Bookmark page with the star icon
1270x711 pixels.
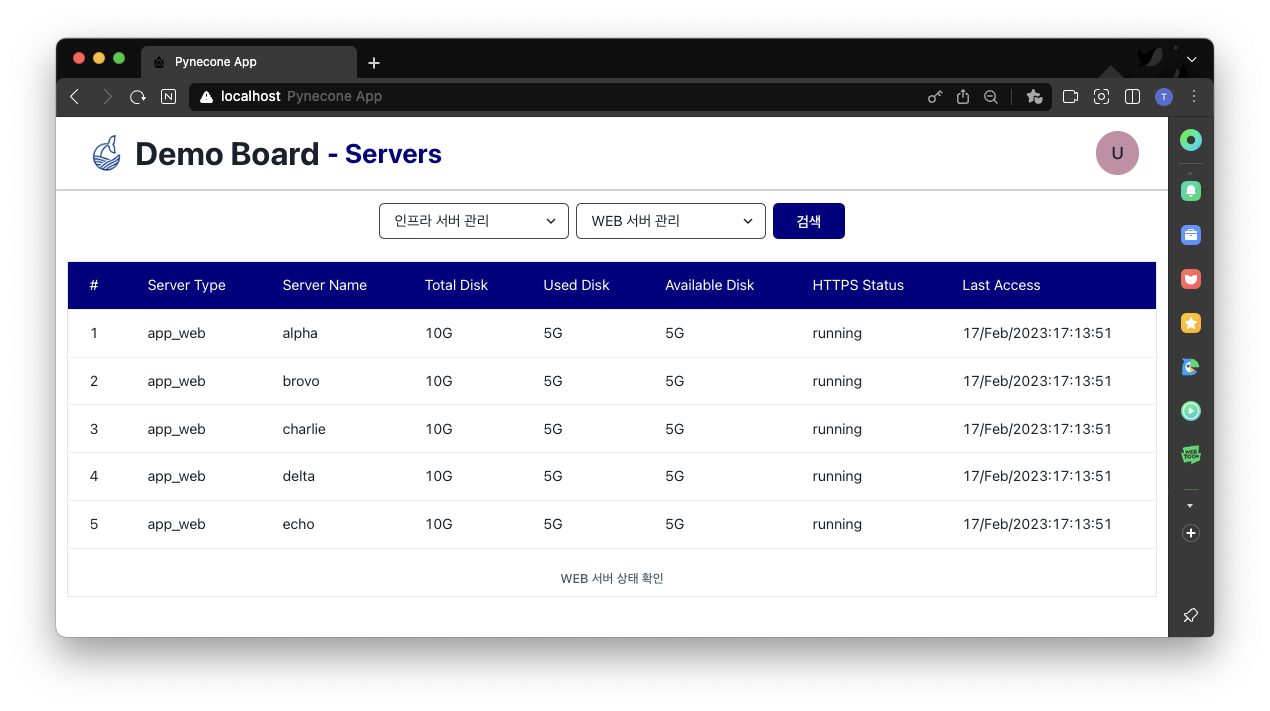coord(1034,97)
